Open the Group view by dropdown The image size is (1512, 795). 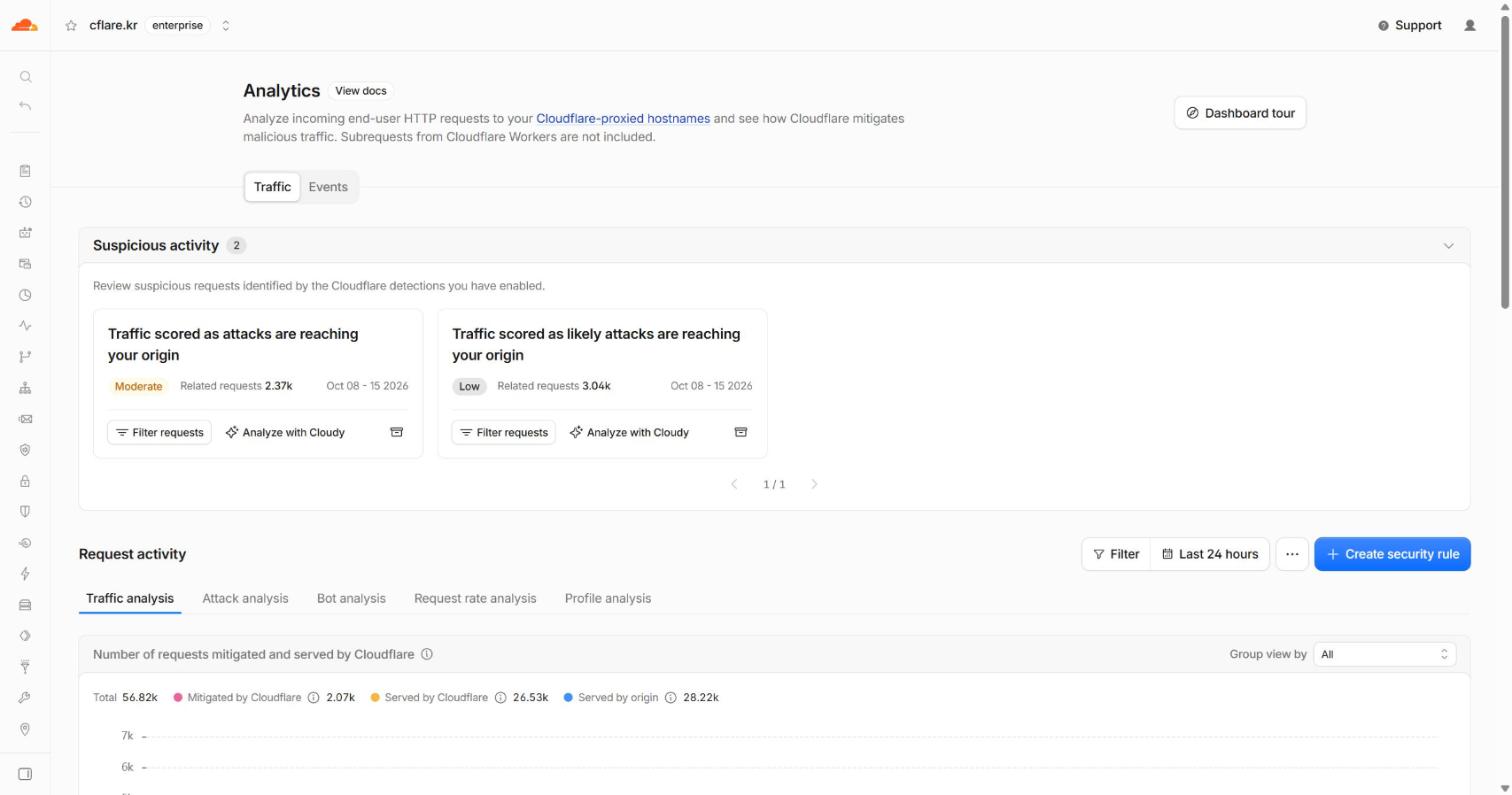tap(1385, 654)
